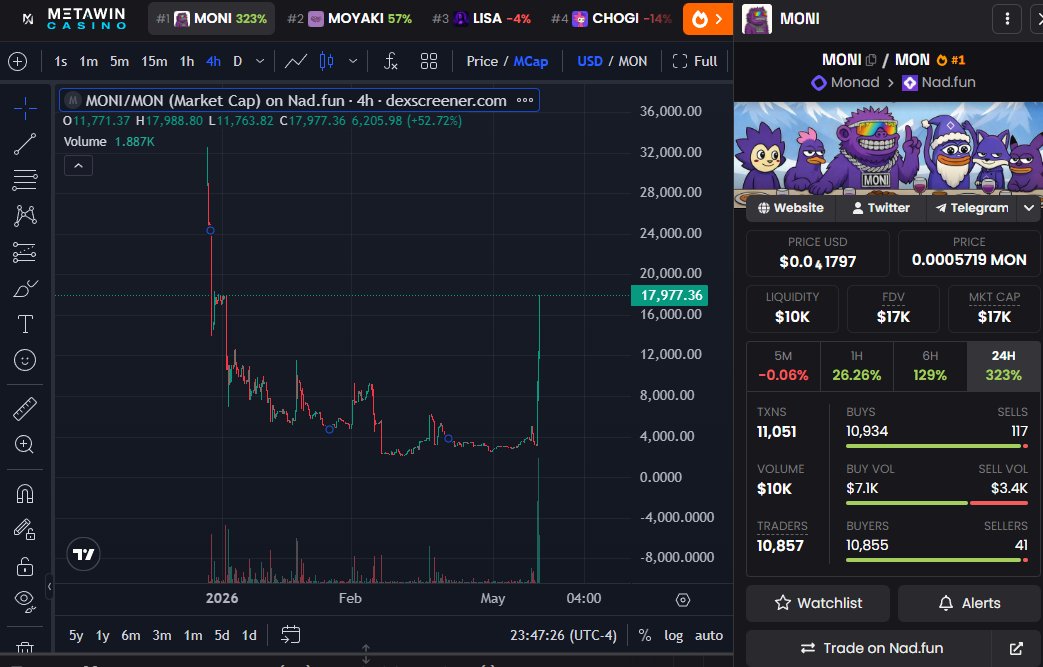Image resolution: width=1043 pixels, height=667 pixels.
Task: Open the emoji icons tool
Action: click(x=25, y=360)
